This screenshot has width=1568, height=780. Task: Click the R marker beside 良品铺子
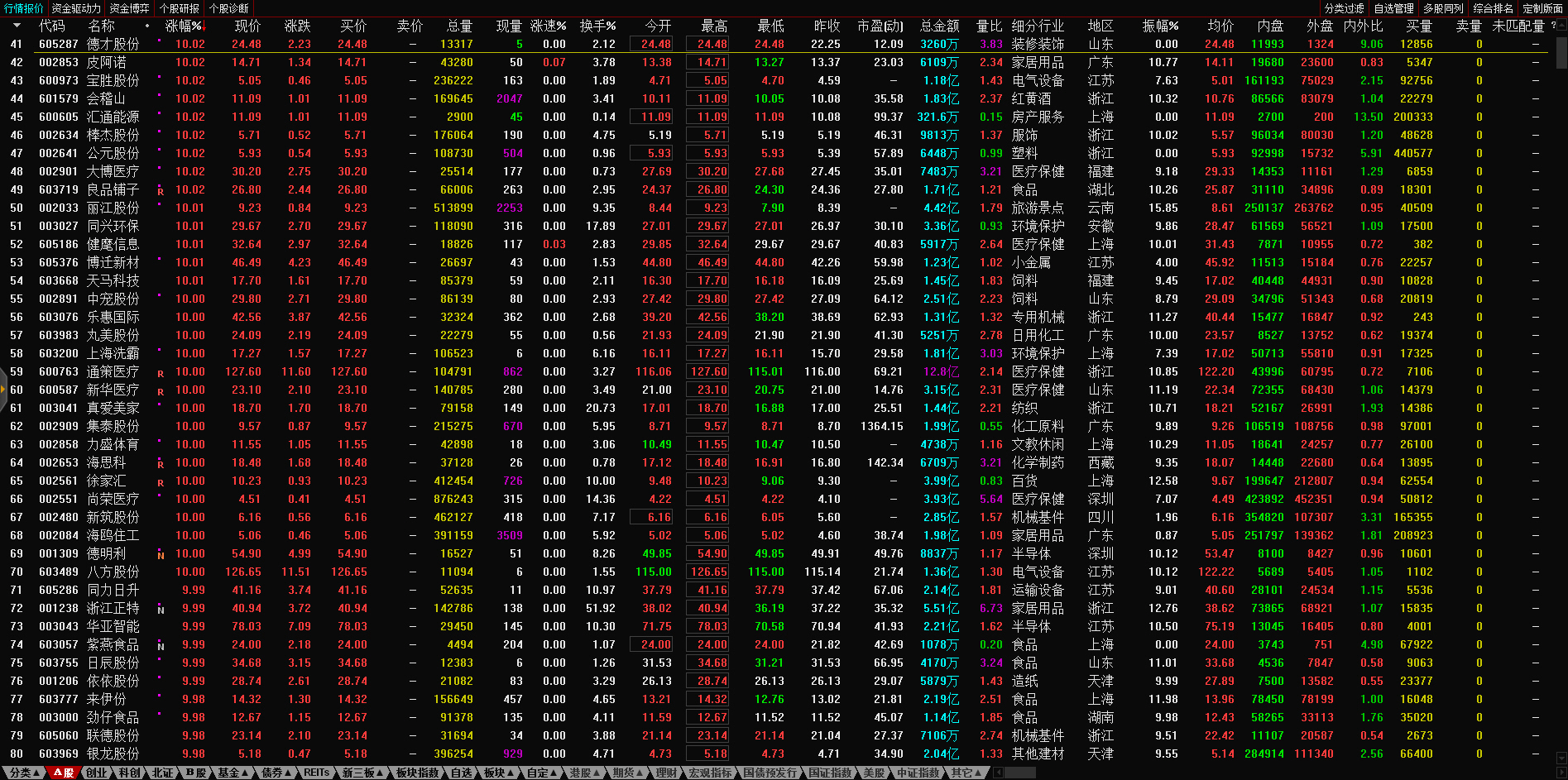[x=161, y=191]
